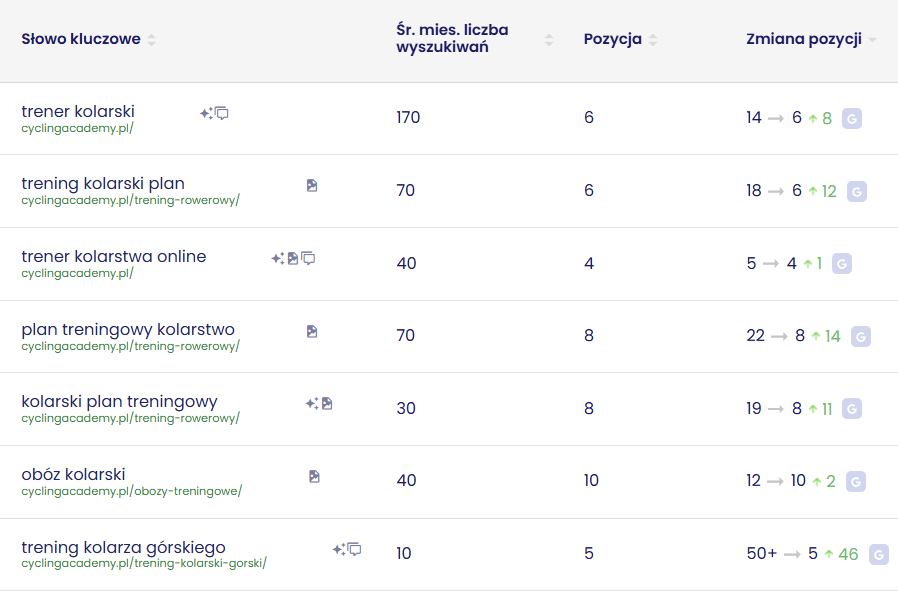Image resolution: width=898 pixels, height=591 pixels.
Task: Click the chat bubbles icon for 'trening kolarza górskiego'
Action: click(x=354, y=549)
